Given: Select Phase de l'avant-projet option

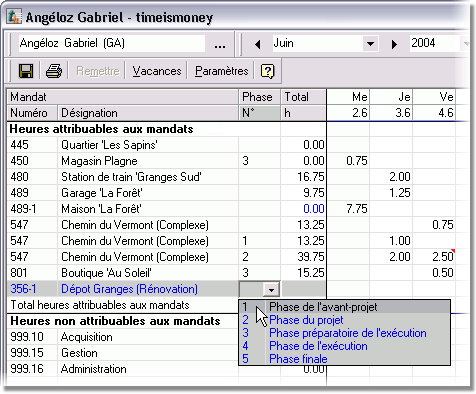Looking at the screenshot, I should [345, 307].
